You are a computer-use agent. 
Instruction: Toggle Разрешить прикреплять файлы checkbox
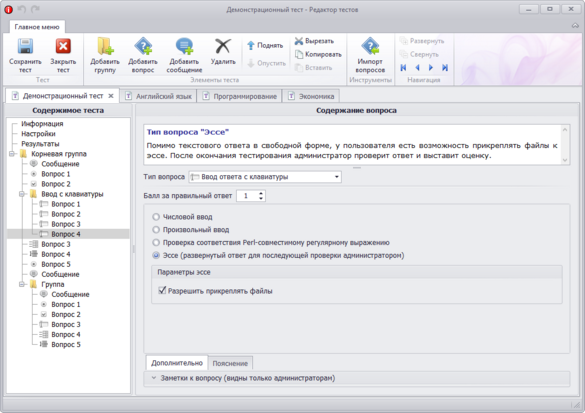162,290
